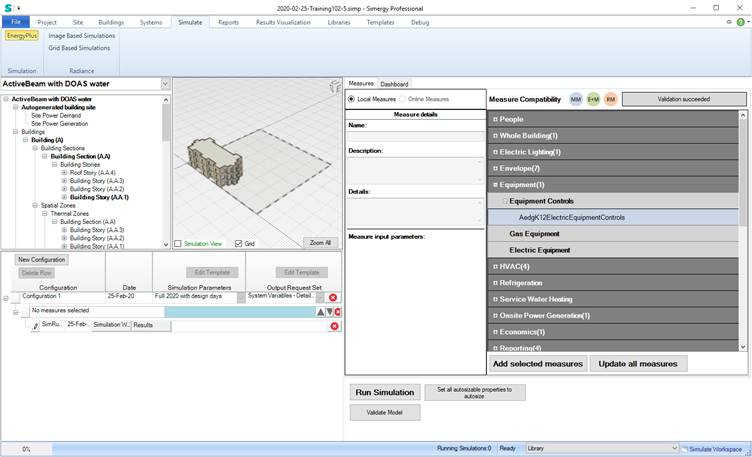
Task: Click the 3D building model thumbnail
Action: click(x=214, y=161)
